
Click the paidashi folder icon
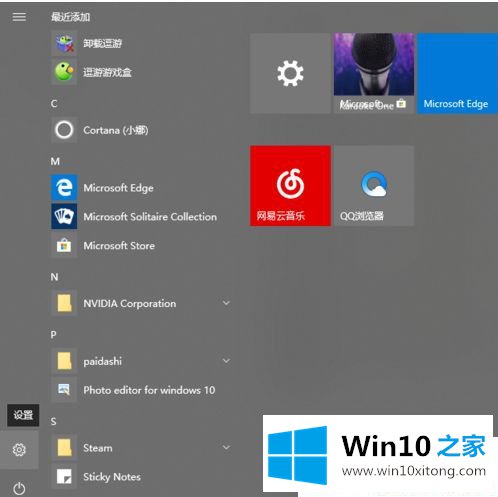tap(64, 361)
